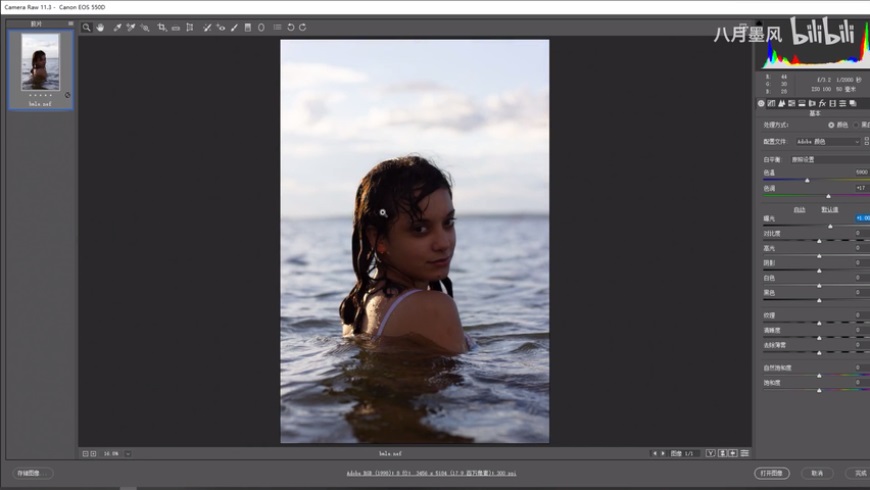Click the Temperature slider handle
The width and height of the screenshot is (870, 490).
click(x=807, y=180)
